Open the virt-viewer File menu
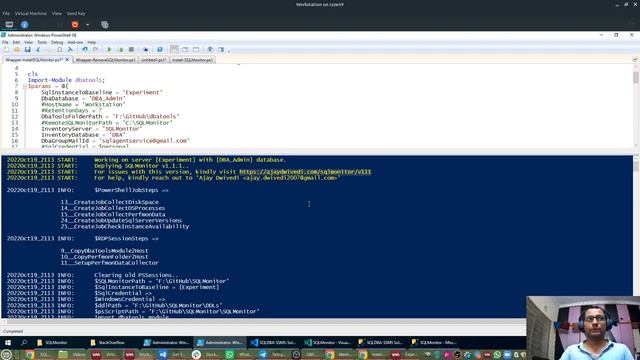The width and height of the screenshot is (640, 360). 6,13
